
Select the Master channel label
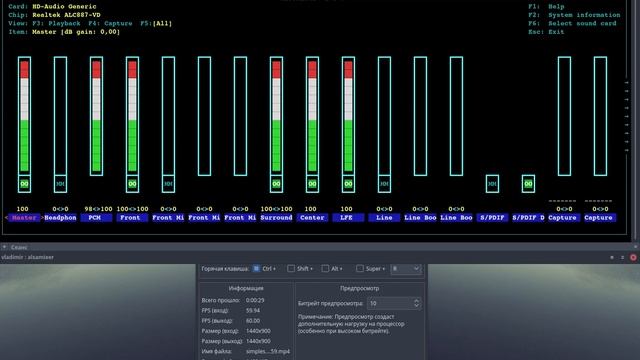[x=24, y=218]
